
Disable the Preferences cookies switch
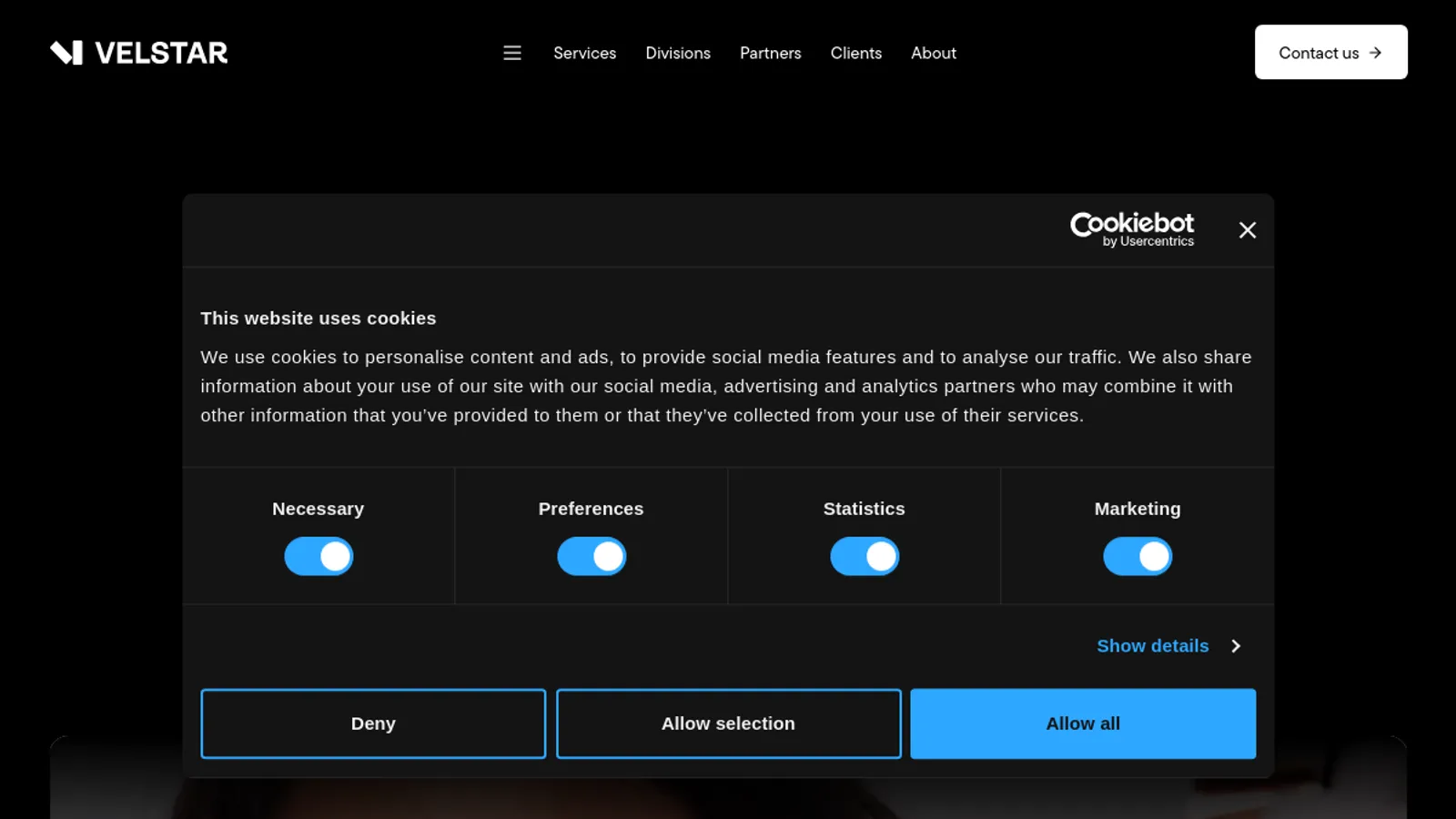[x=591, y=556]
